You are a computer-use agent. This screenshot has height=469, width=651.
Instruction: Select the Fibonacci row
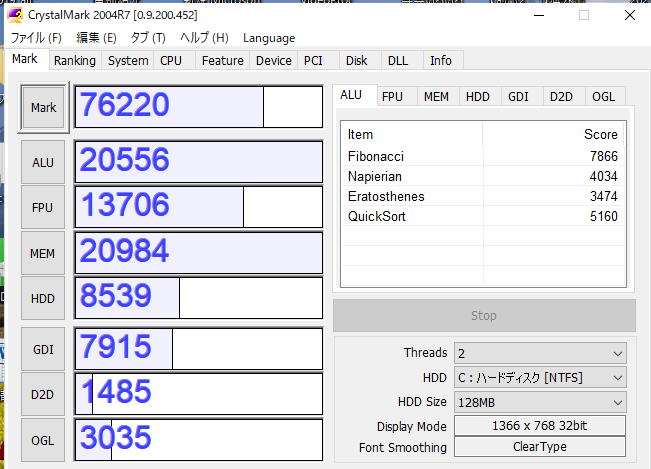tap(483, 156)
